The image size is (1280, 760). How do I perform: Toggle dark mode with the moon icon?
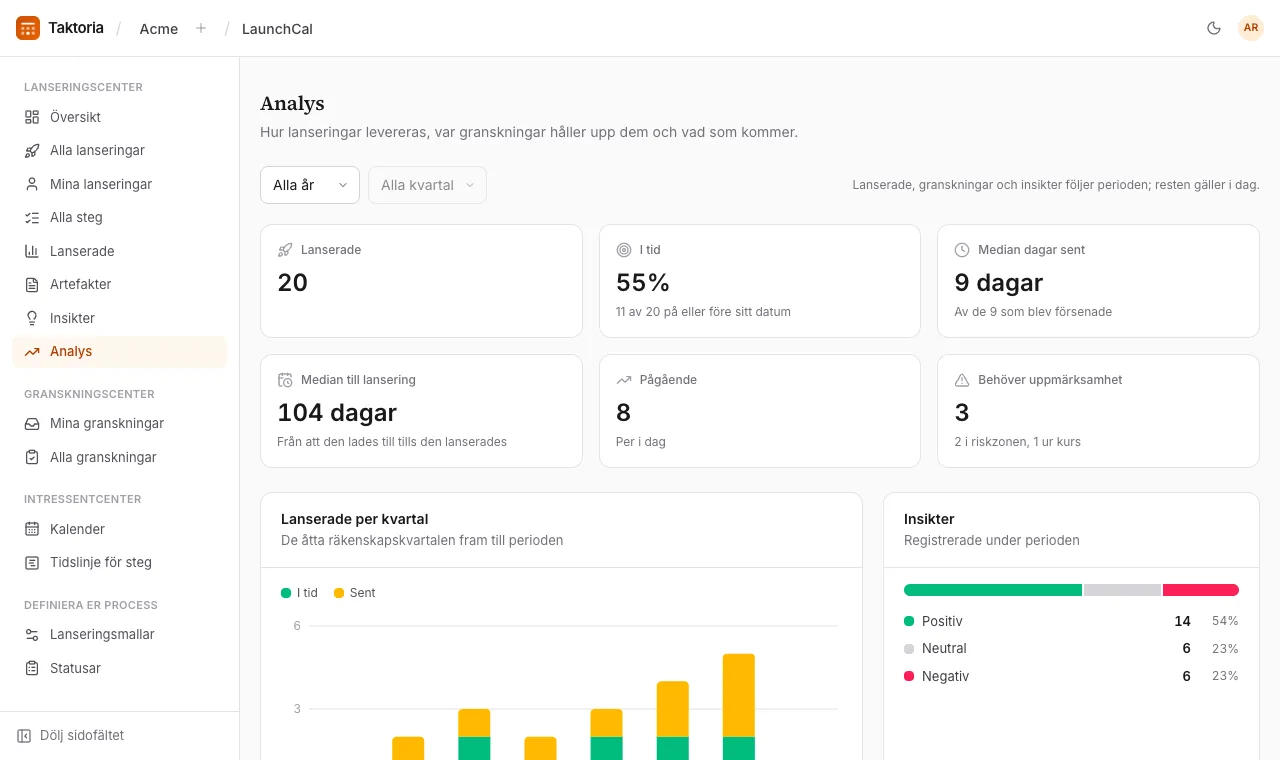[x=1214, y=28]
